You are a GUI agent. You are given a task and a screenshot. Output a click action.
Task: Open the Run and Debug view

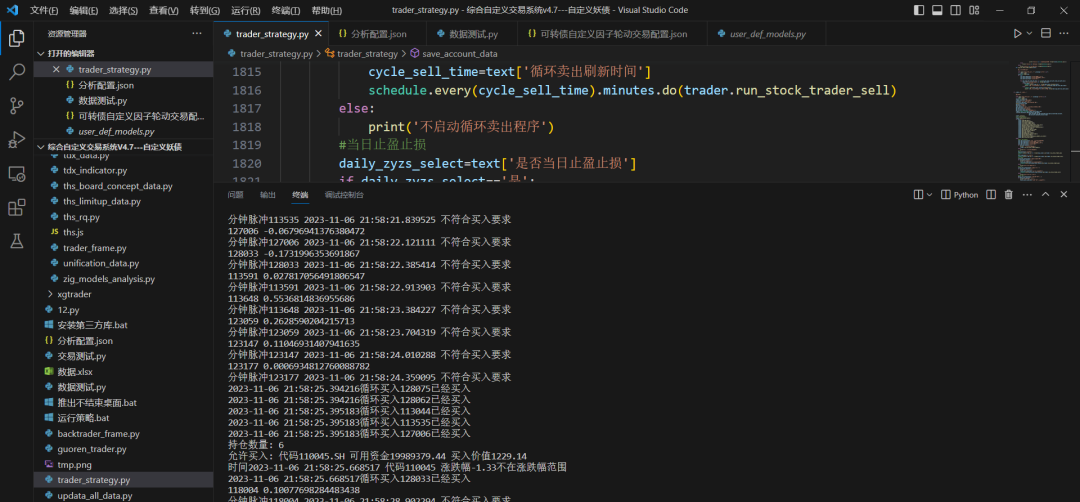click(x=17, y=140)
